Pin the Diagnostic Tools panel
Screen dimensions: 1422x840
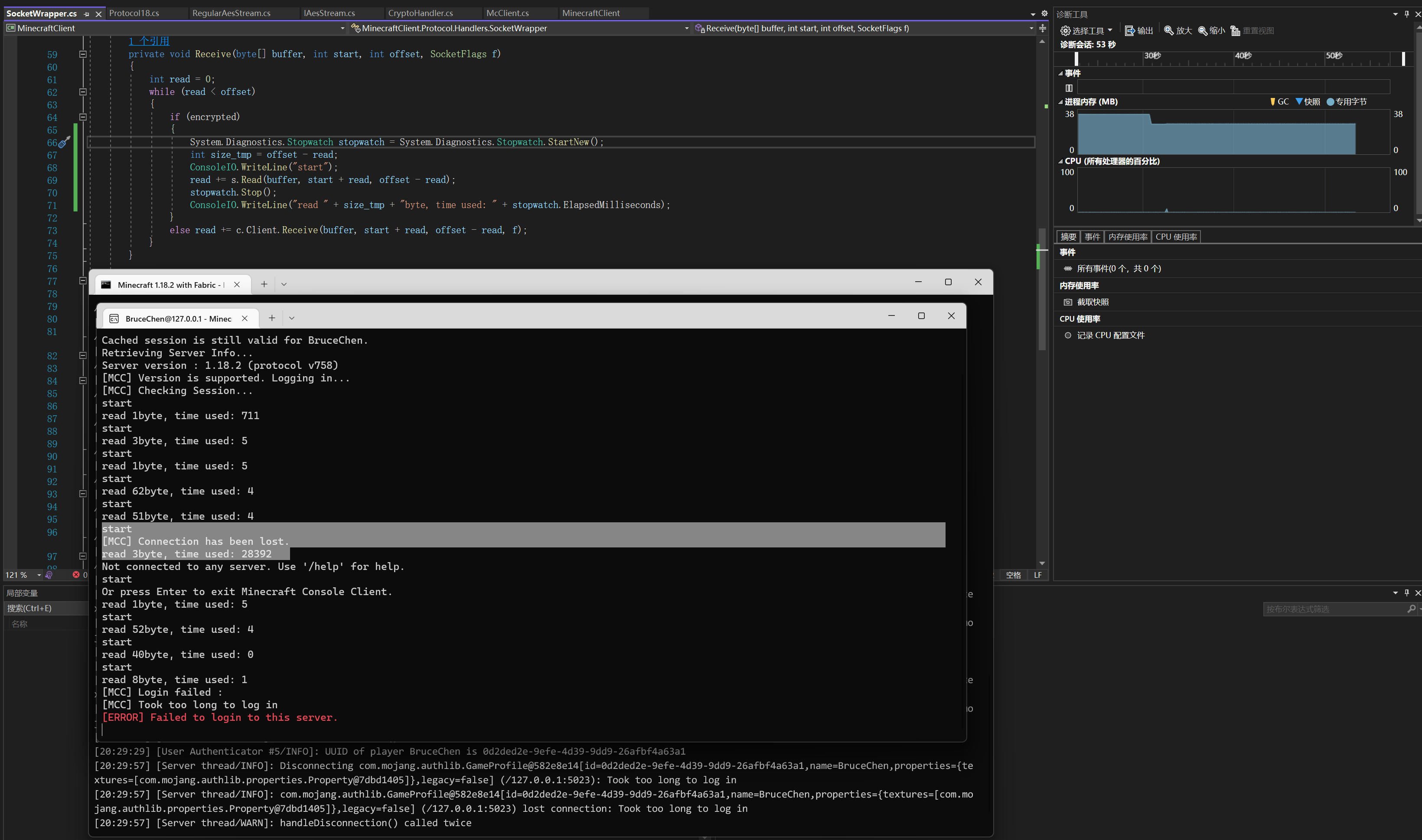coord(1406,13)
